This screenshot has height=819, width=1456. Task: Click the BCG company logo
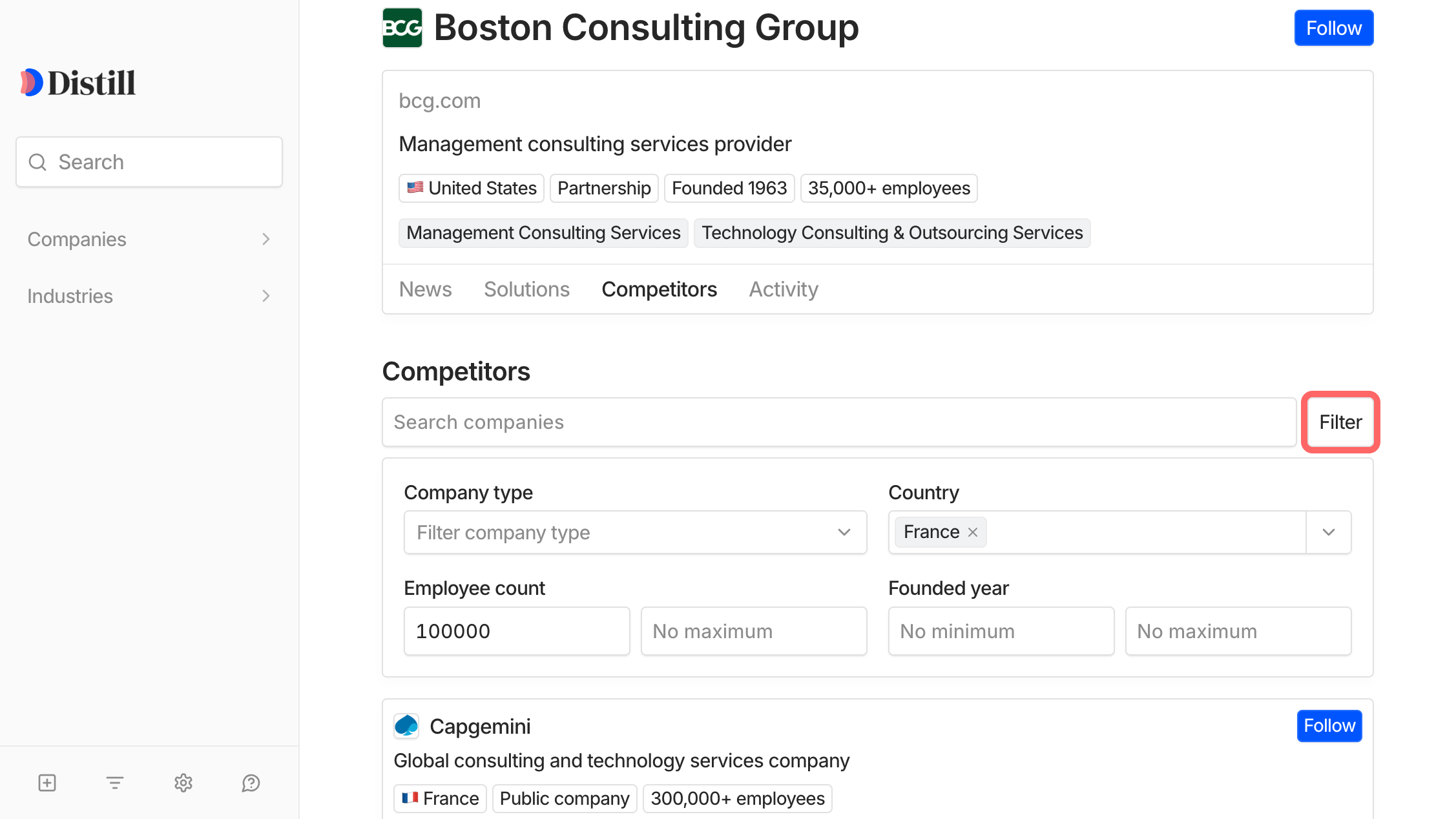click(x=402, y=28)
